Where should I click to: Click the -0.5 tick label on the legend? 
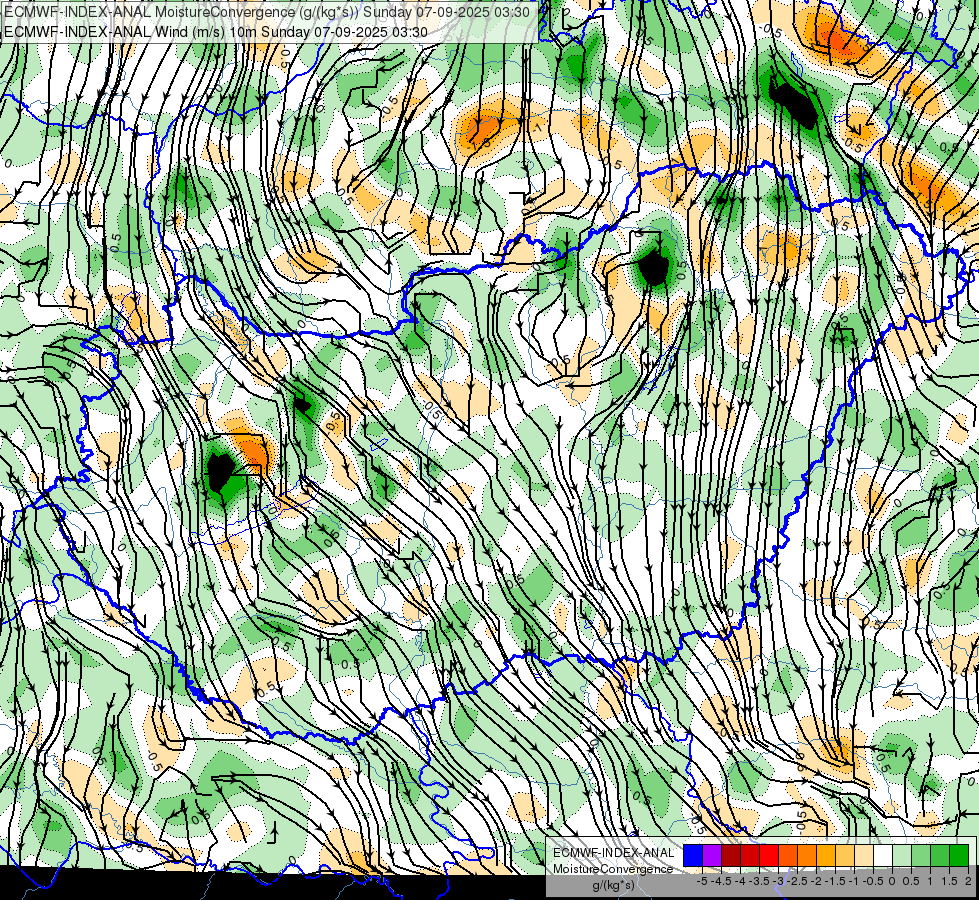873,881
